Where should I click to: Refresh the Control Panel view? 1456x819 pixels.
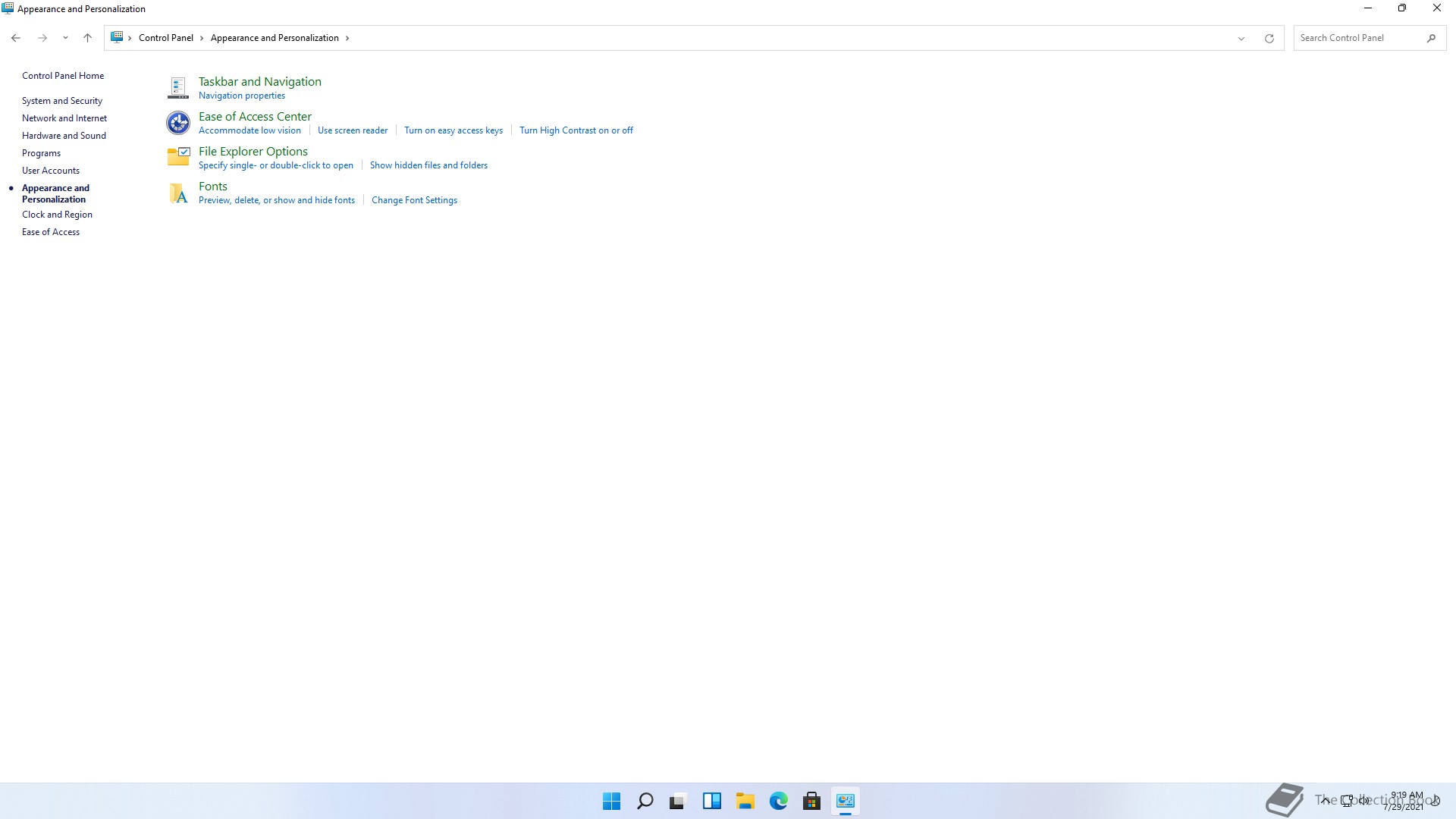click(x=1269, y=38)
